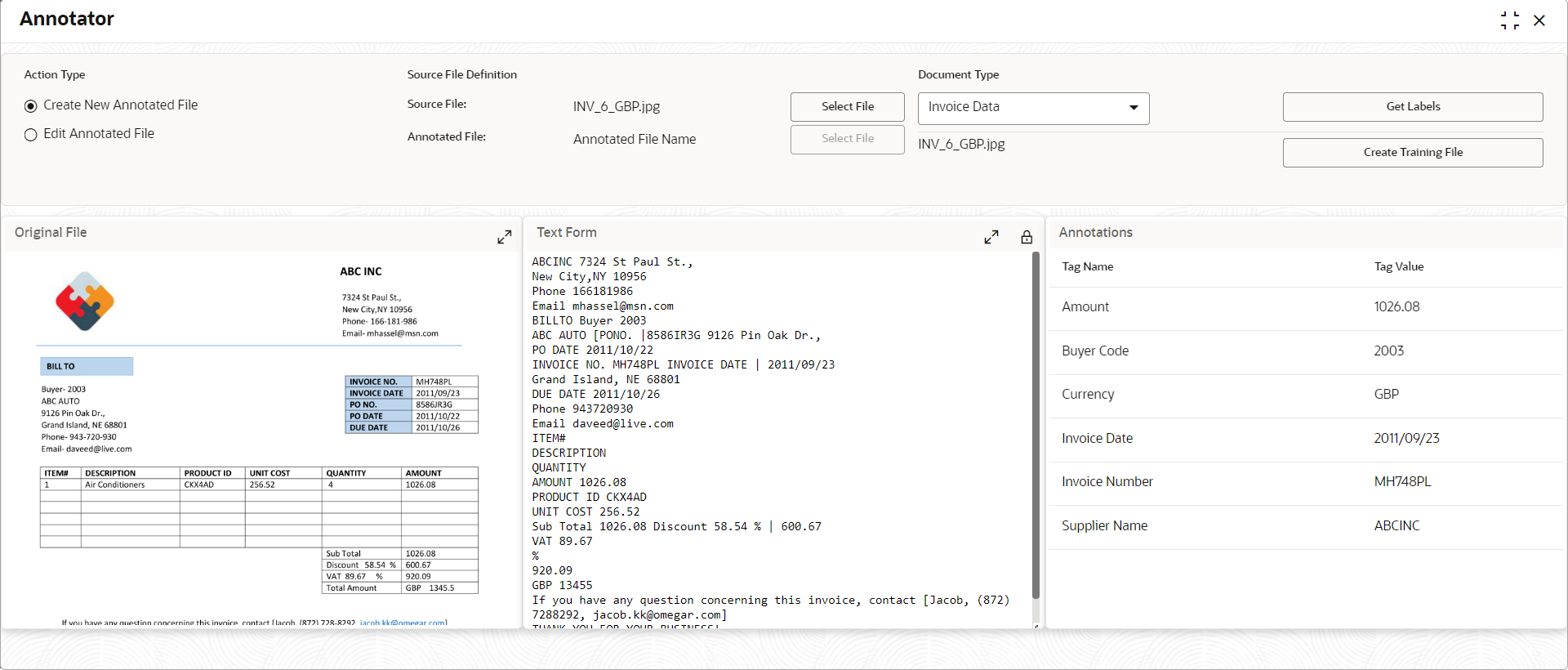Click 'DUE DATE 2011/10/26' line in Text Form

pos(596,395)
